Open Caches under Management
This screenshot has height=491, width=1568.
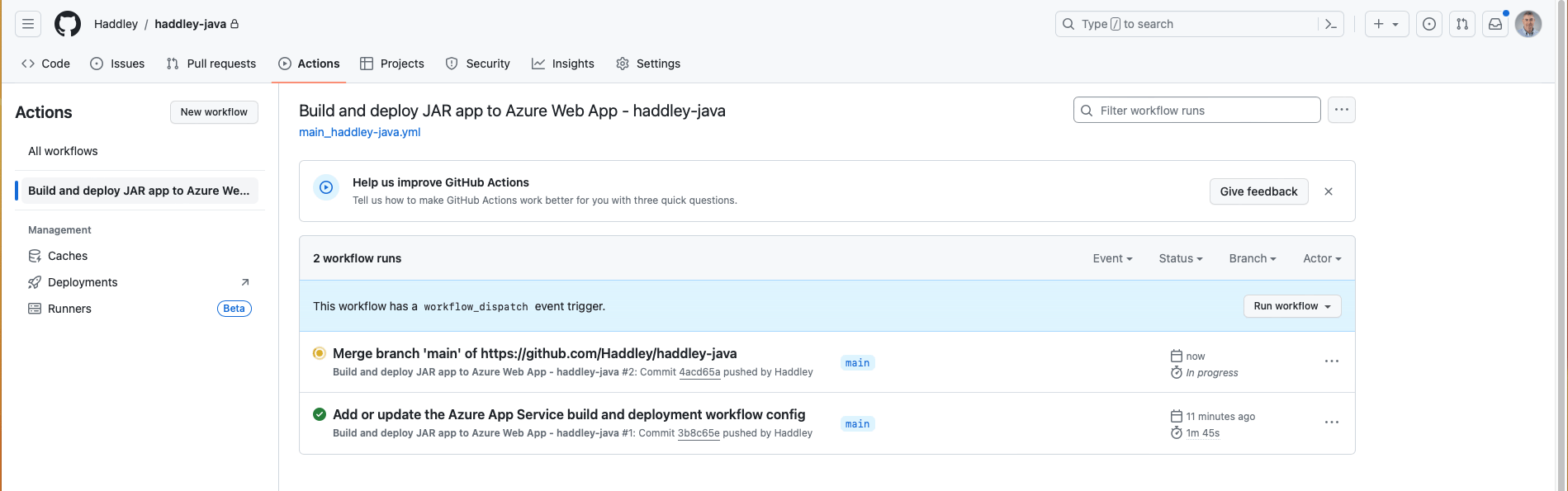[x=68, y=256]
